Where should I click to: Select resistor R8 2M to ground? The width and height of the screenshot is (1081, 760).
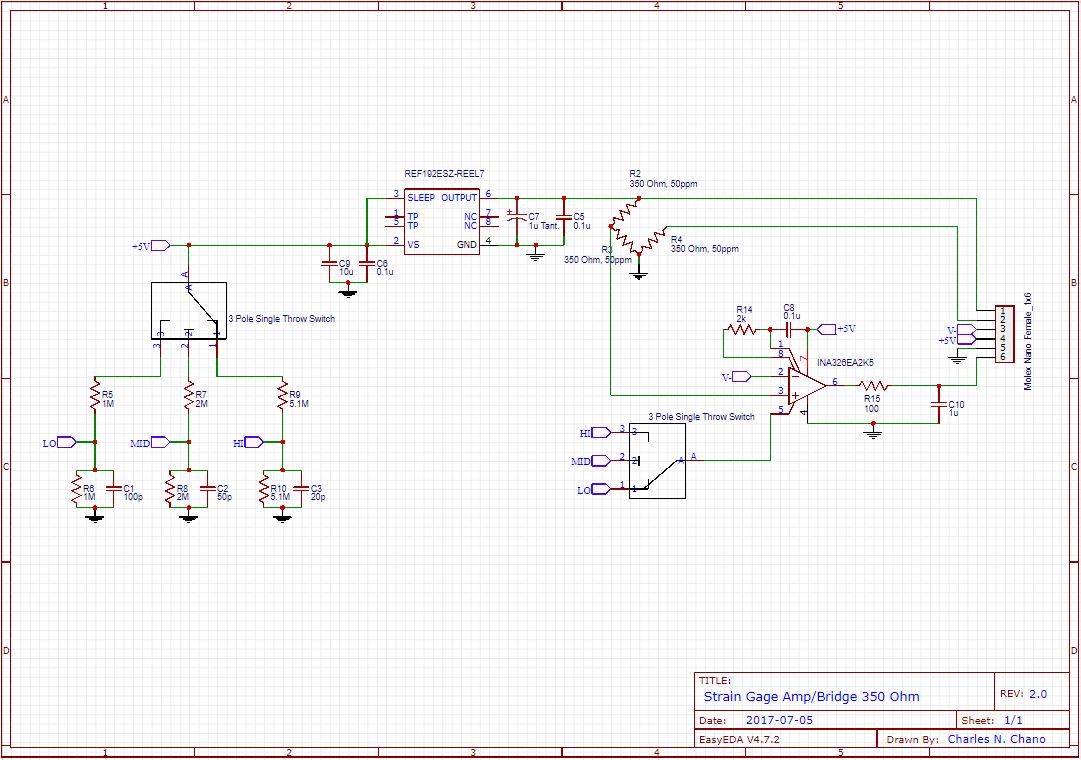(x=170, y=489)
